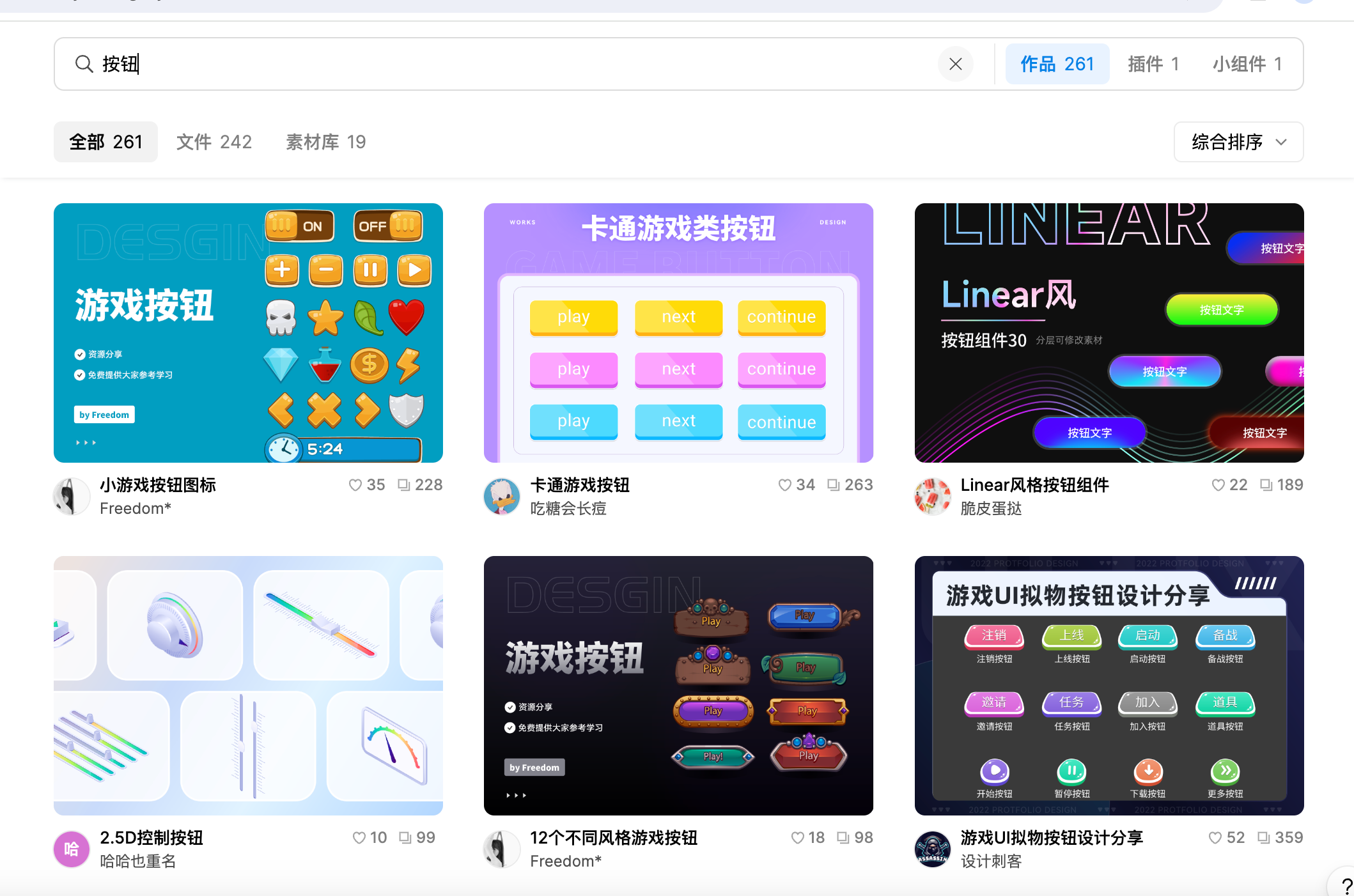
Task: Click author name 设计刺客
Action: point(992,861)
